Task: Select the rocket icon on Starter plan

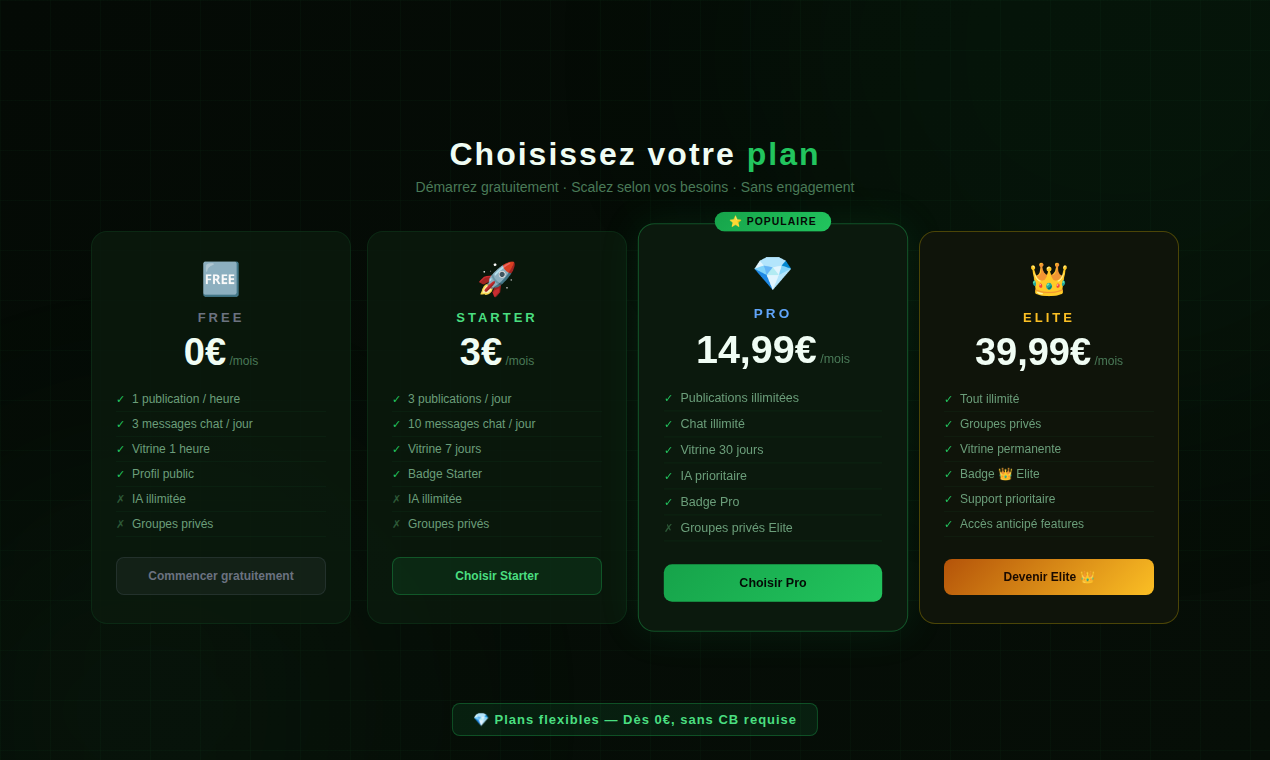Action: point(497,279)
